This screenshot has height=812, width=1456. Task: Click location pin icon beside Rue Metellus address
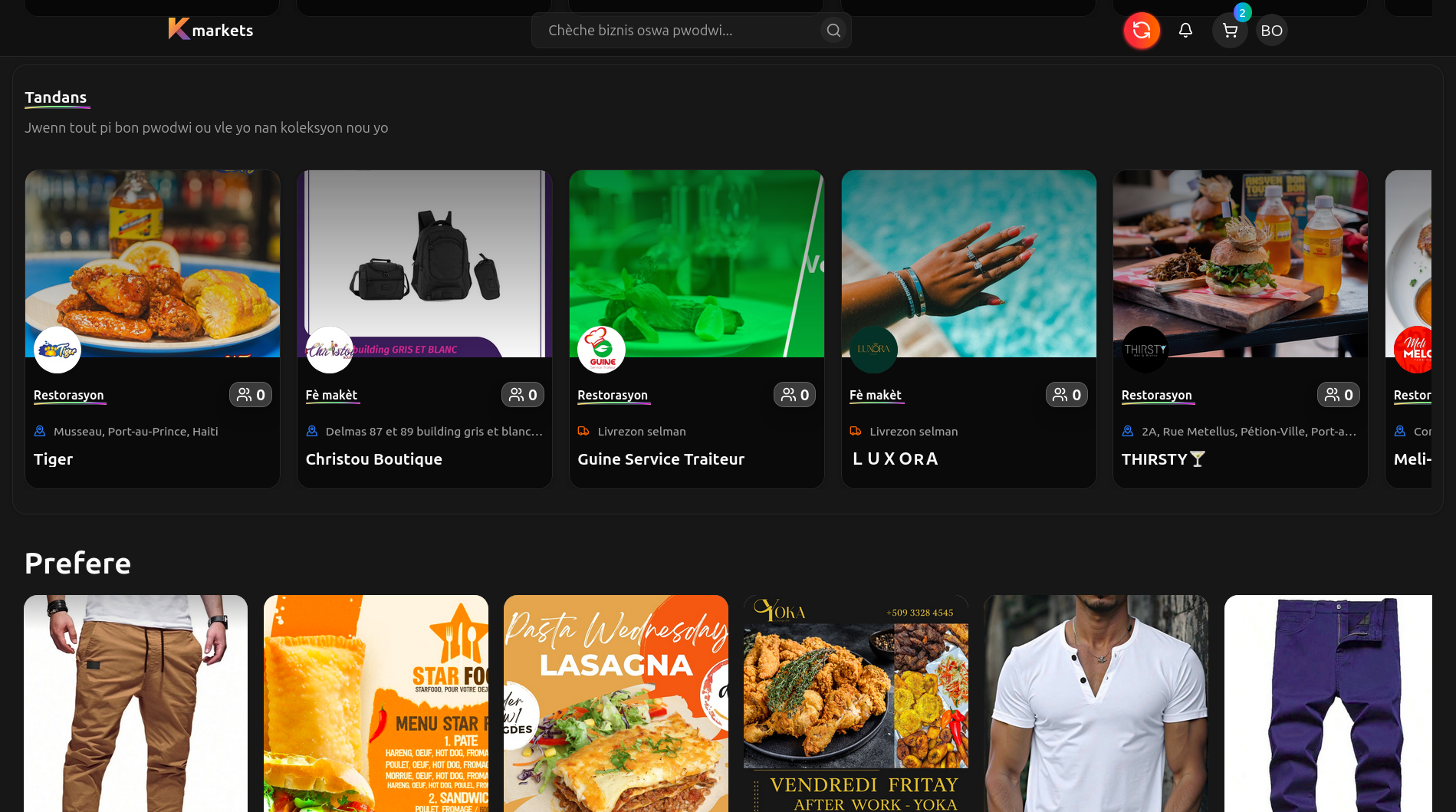click(x=1128, y=432)
